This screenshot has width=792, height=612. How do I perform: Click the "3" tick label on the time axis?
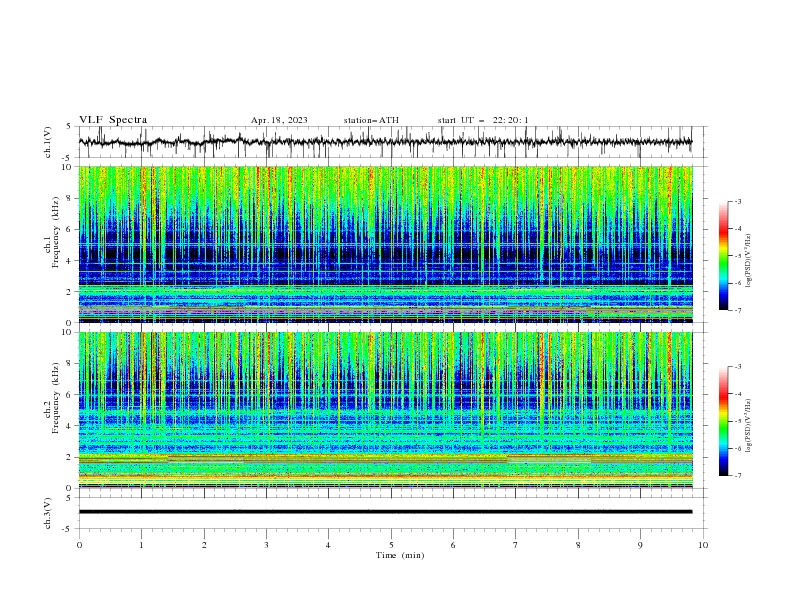click(266, 545)
